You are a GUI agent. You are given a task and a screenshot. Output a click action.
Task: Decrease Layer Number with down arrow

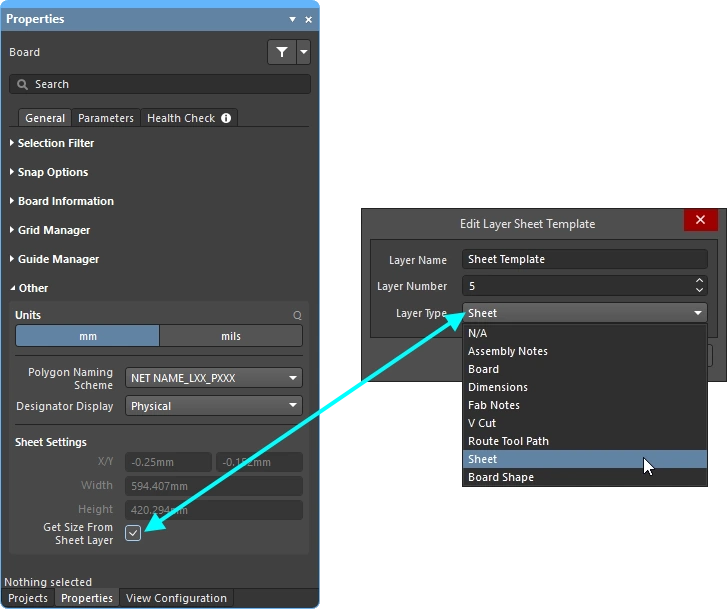pos(699,290)
